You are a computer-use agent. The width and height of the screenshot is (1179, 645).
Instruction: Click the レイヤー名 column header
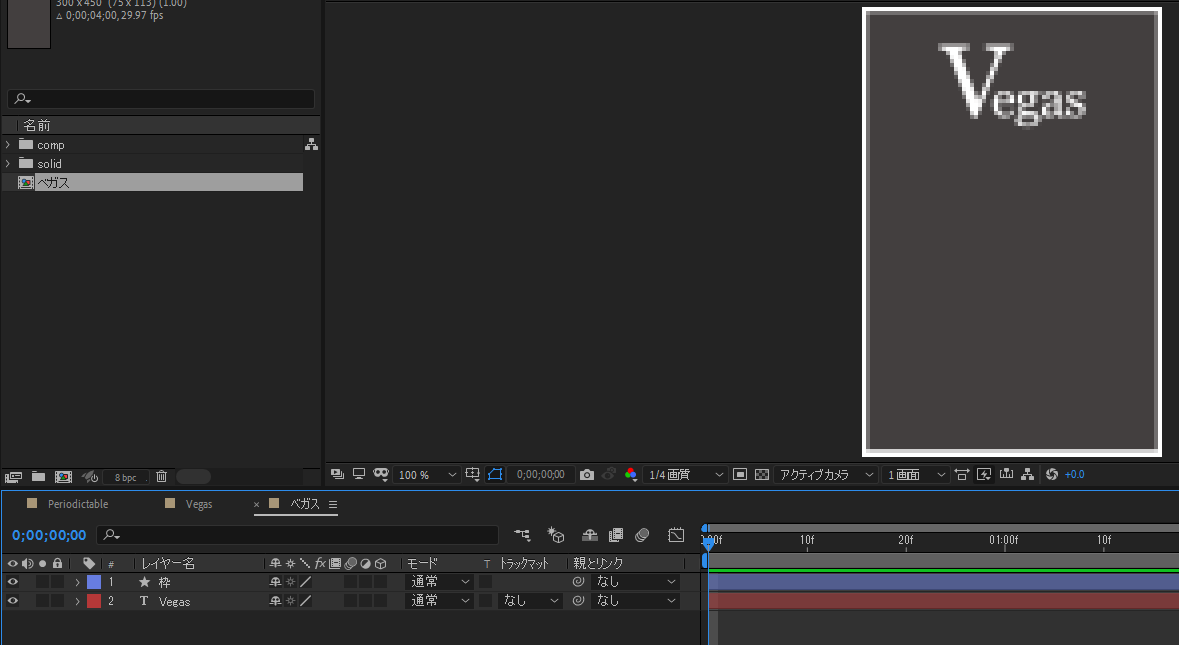coord(168,563)
